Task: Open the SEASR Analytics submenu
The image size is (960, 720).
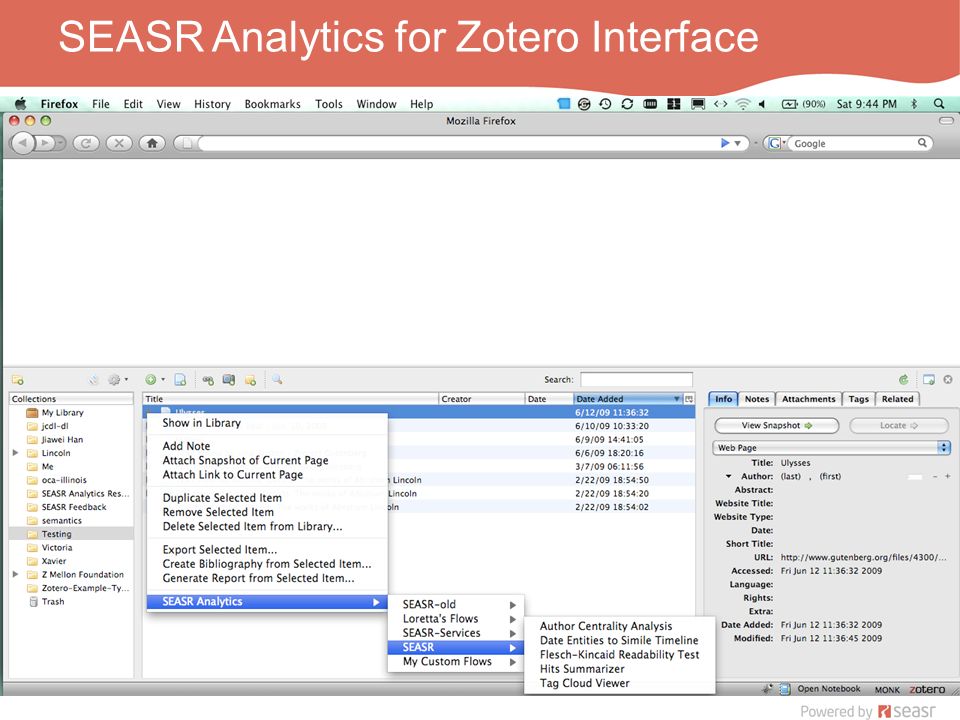Action: [x=268, y=602]
